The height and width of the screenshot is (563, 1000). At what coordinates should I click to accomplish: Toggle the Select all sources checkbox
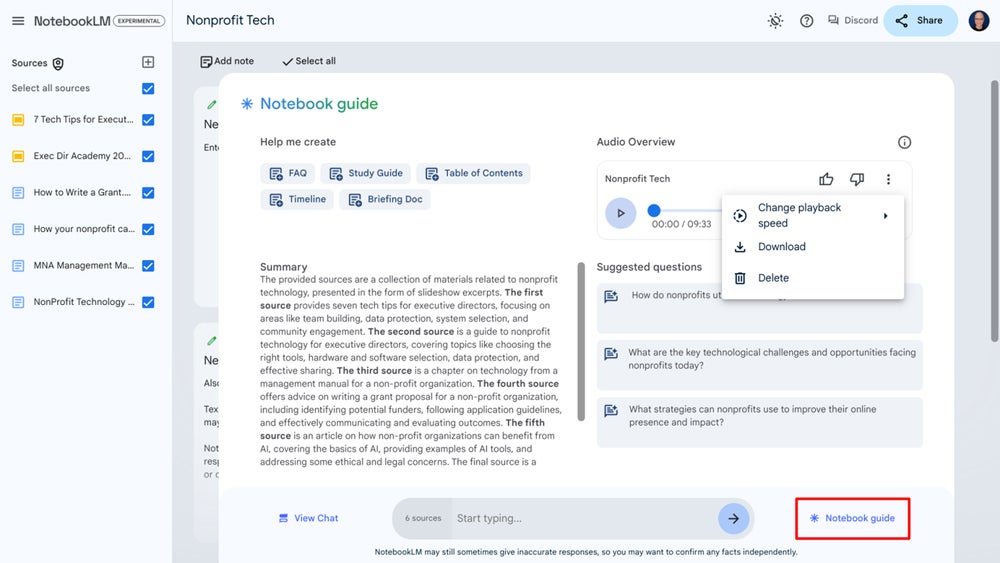(148, 89)
